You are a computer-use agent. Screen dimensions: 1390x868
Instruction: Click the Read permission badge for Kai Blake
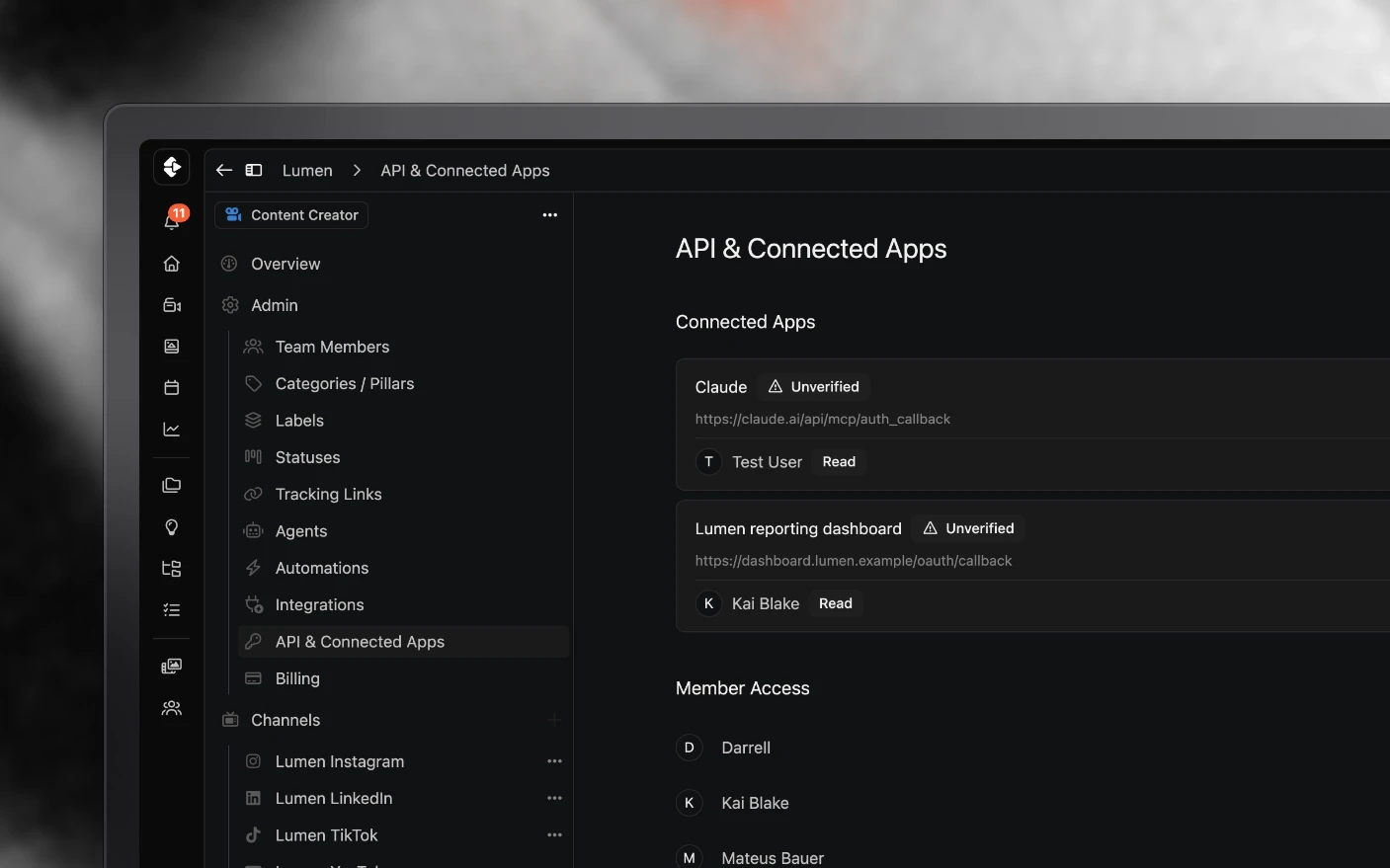[835, 603]
